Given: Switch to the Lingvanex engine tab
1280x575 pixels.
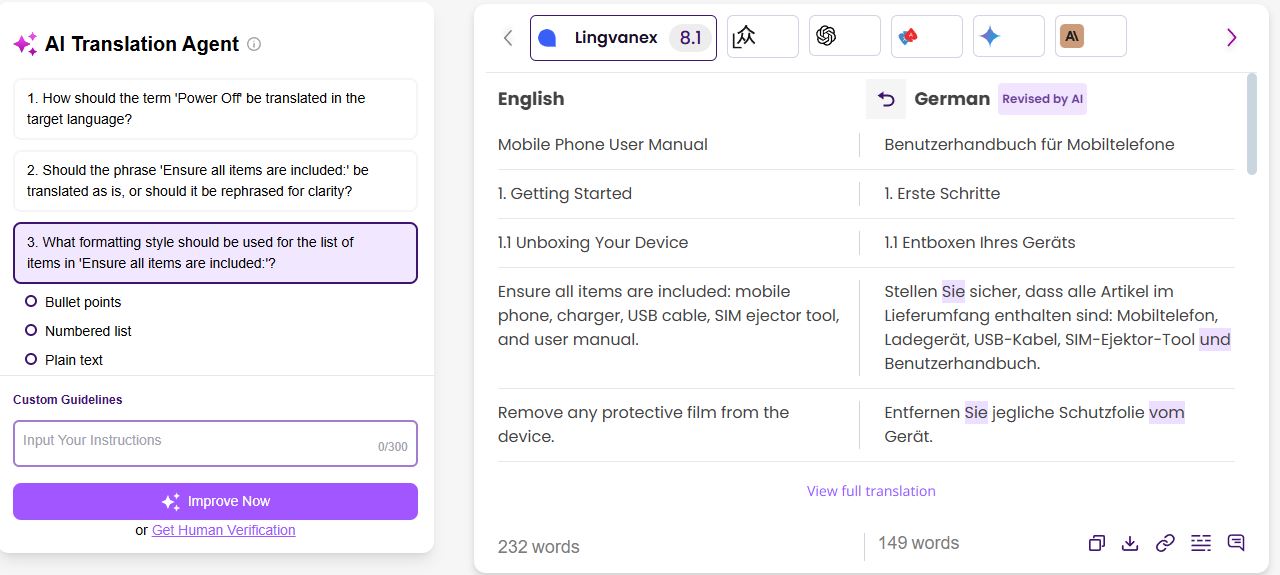Looking at the screenshot, I should coord(622,38).
